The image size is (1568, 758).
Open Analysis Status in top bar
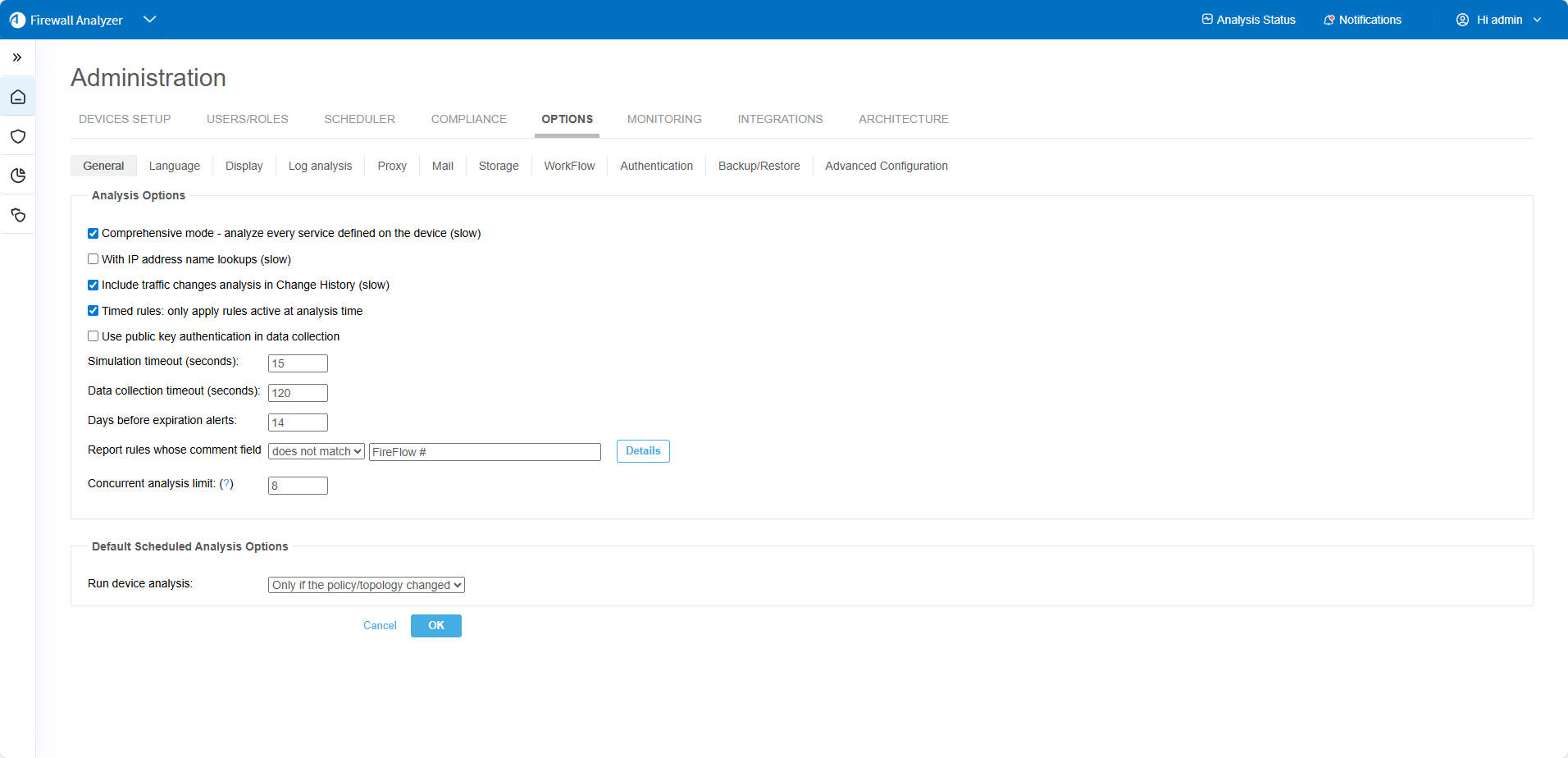1248,20
